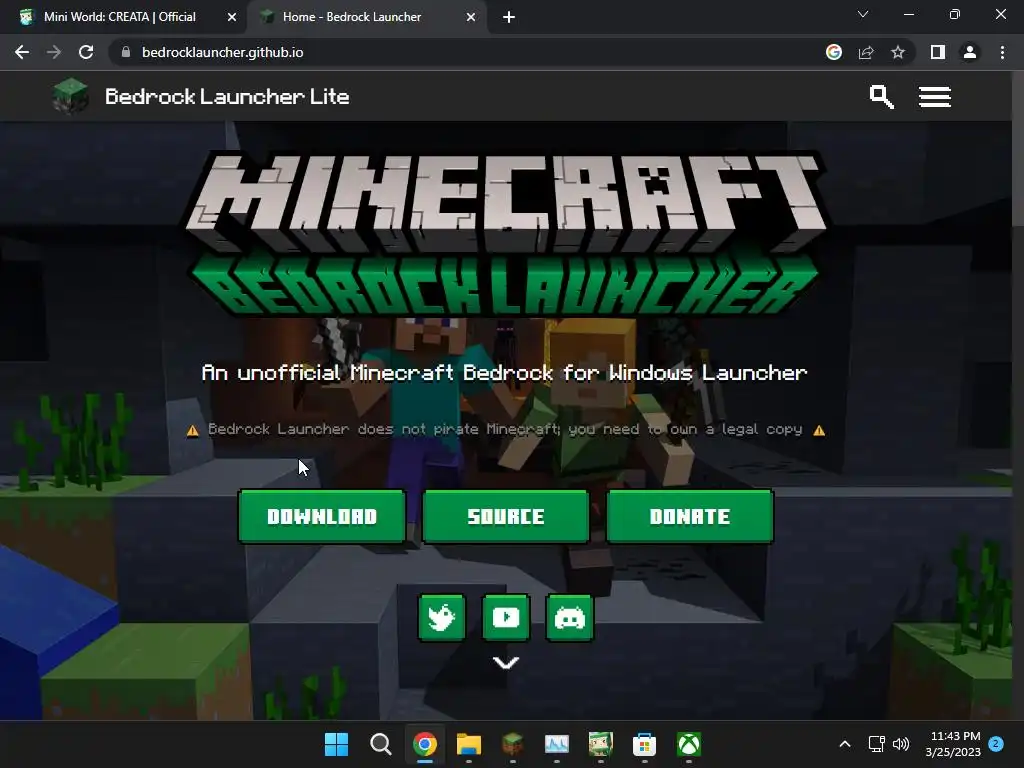Open the network tray icon
Screen dimensions: 1024x768
[x=876, y=744]
